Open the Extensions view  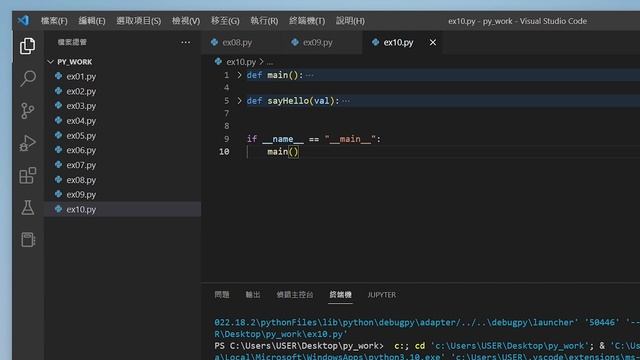(27, 175)
